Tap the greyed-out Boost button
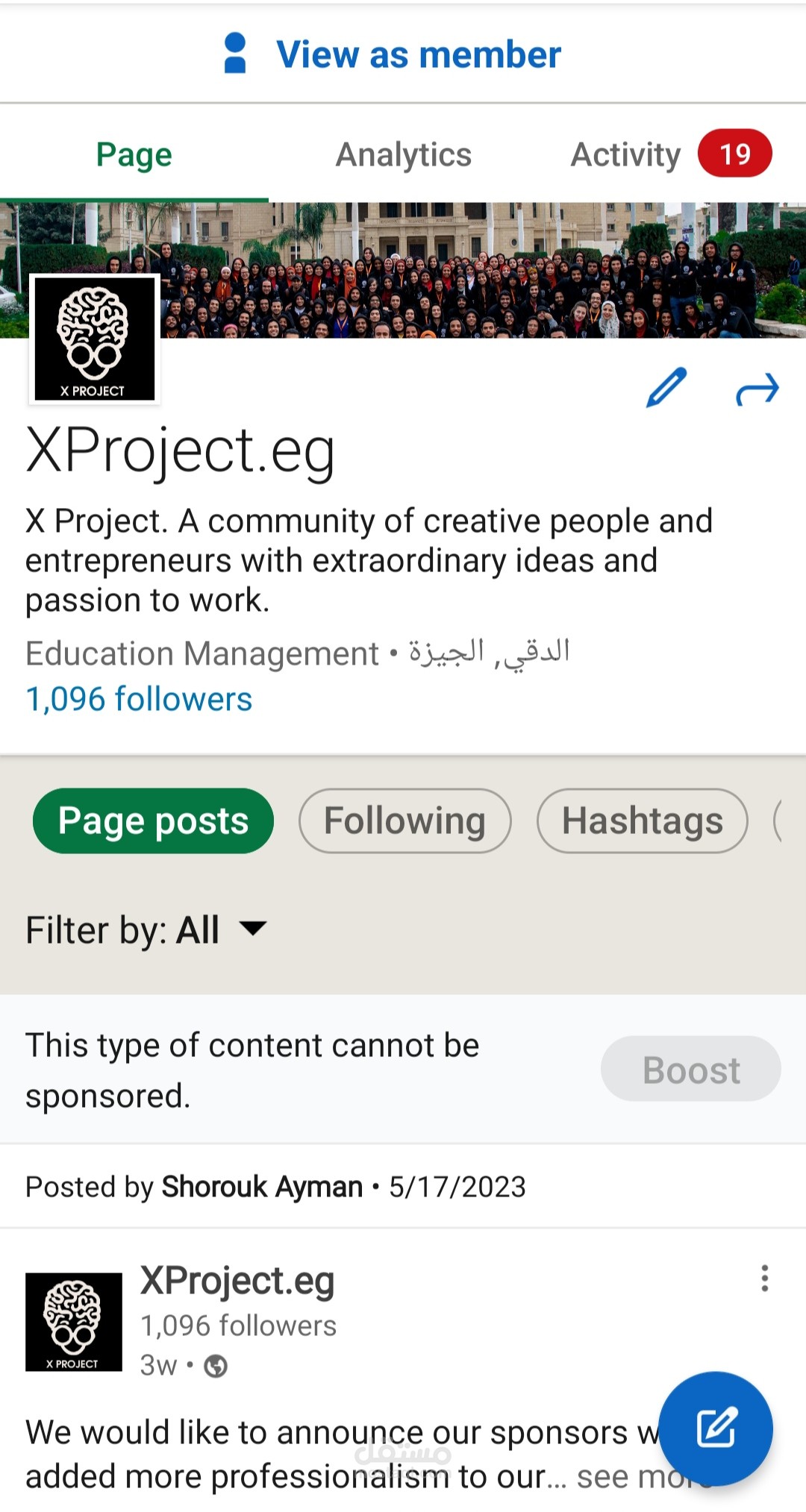806x1512 pixels. tap(691, 1069)
